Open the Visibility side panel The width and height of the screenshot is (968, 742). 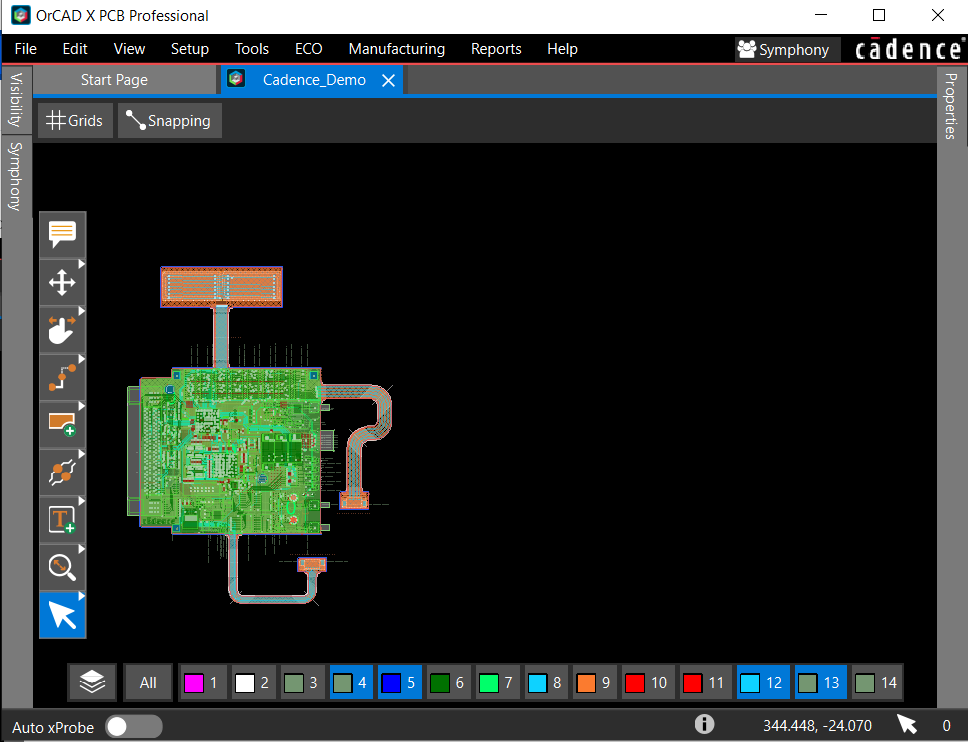click(16, 100)
